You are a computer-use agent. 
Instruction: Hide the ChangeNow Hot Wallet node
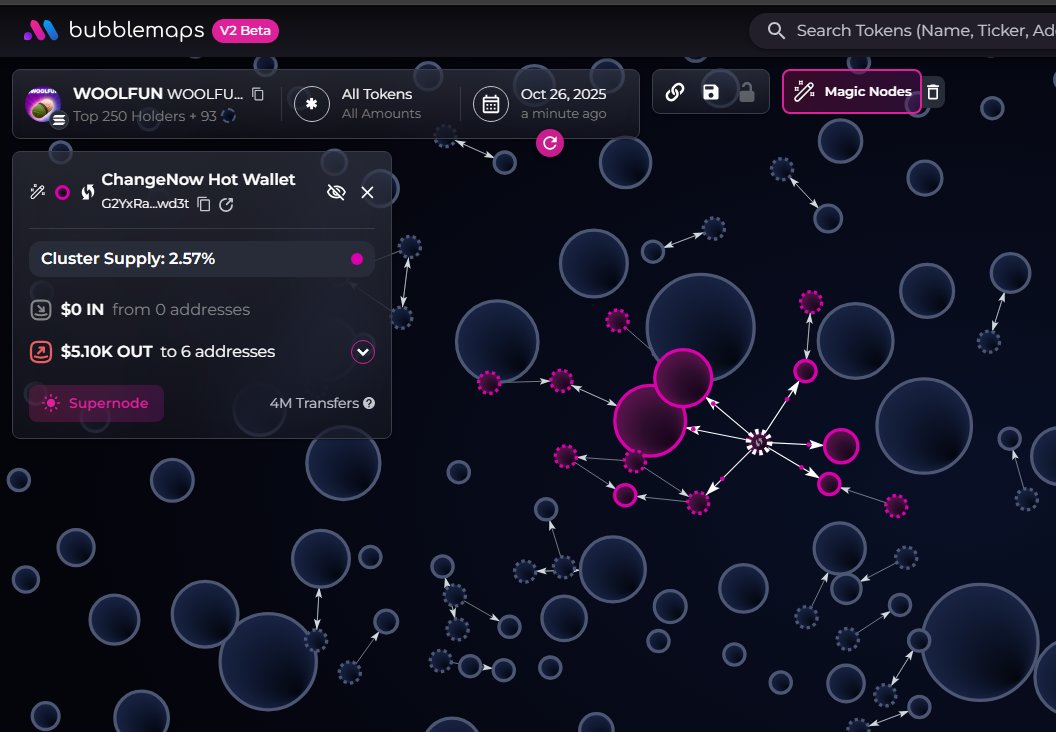(336, 192)
